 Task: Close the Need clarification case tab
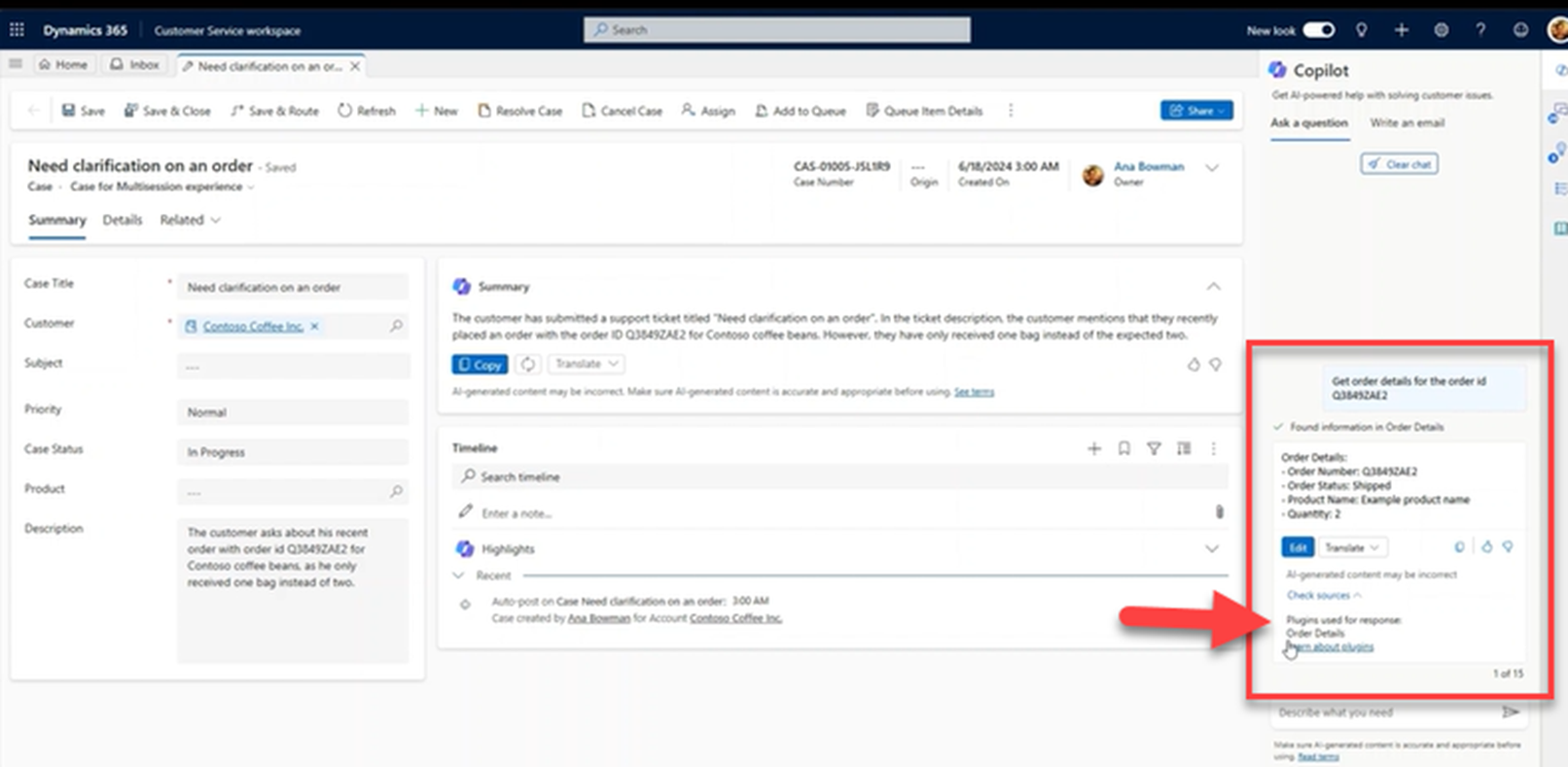click(355, 66)
